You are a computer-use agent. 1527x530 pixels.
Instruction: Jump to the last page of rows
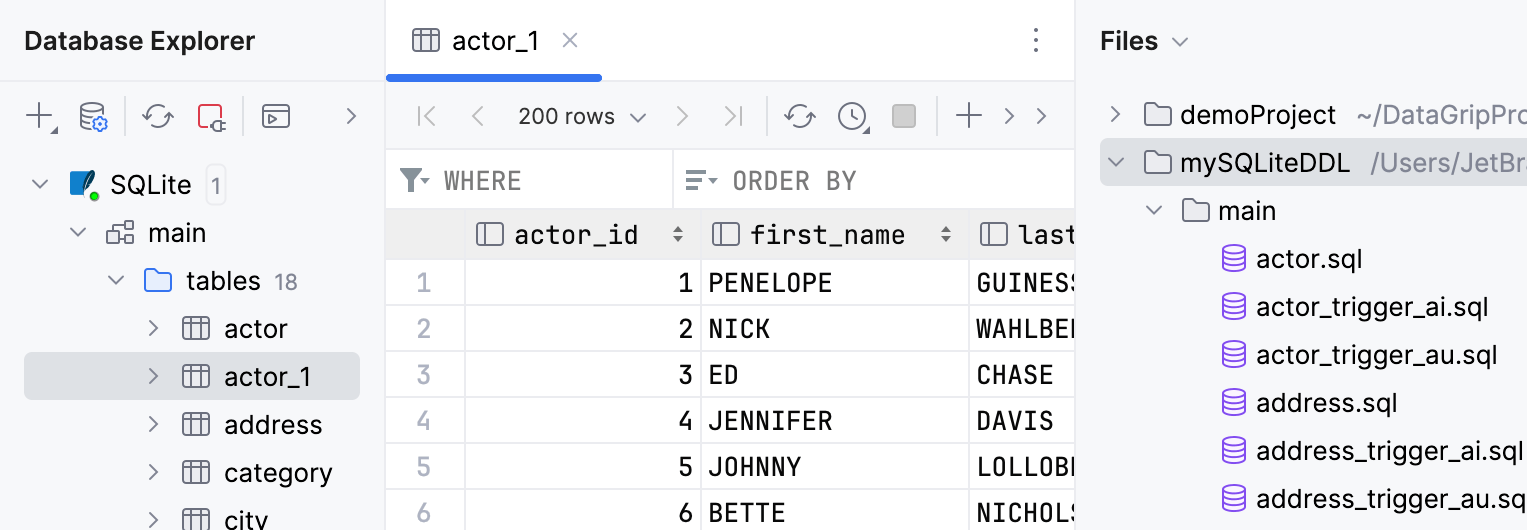click(x=733, y=116)
